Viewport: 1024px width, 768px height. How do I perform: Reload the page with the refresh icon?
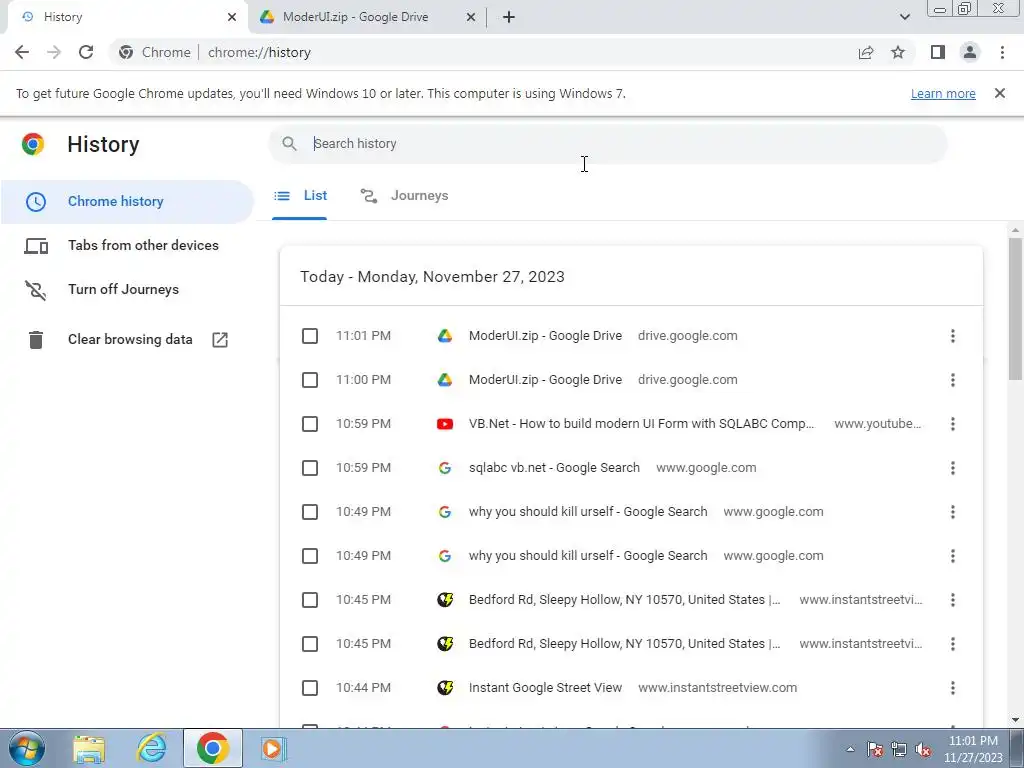(86, 52)
